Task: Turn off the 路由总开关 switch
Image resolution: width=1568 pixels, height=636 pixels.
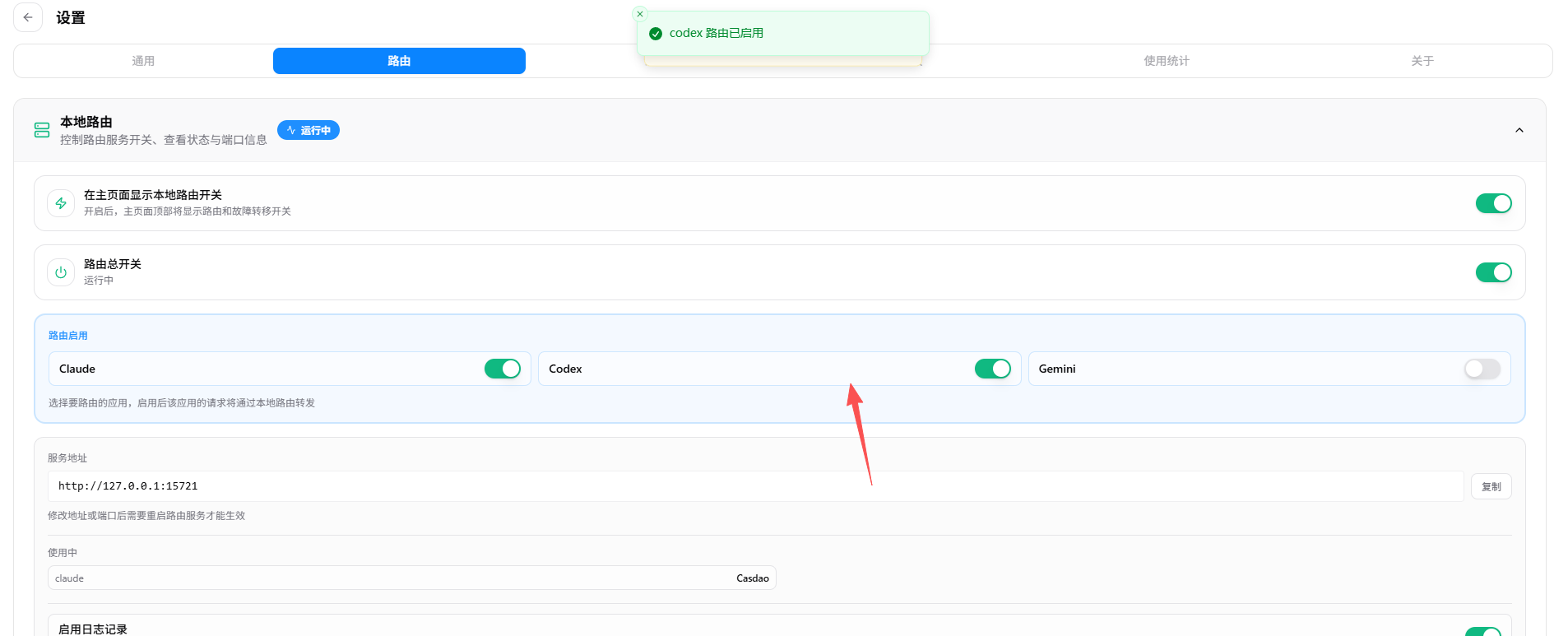Action: point(1493,272)
